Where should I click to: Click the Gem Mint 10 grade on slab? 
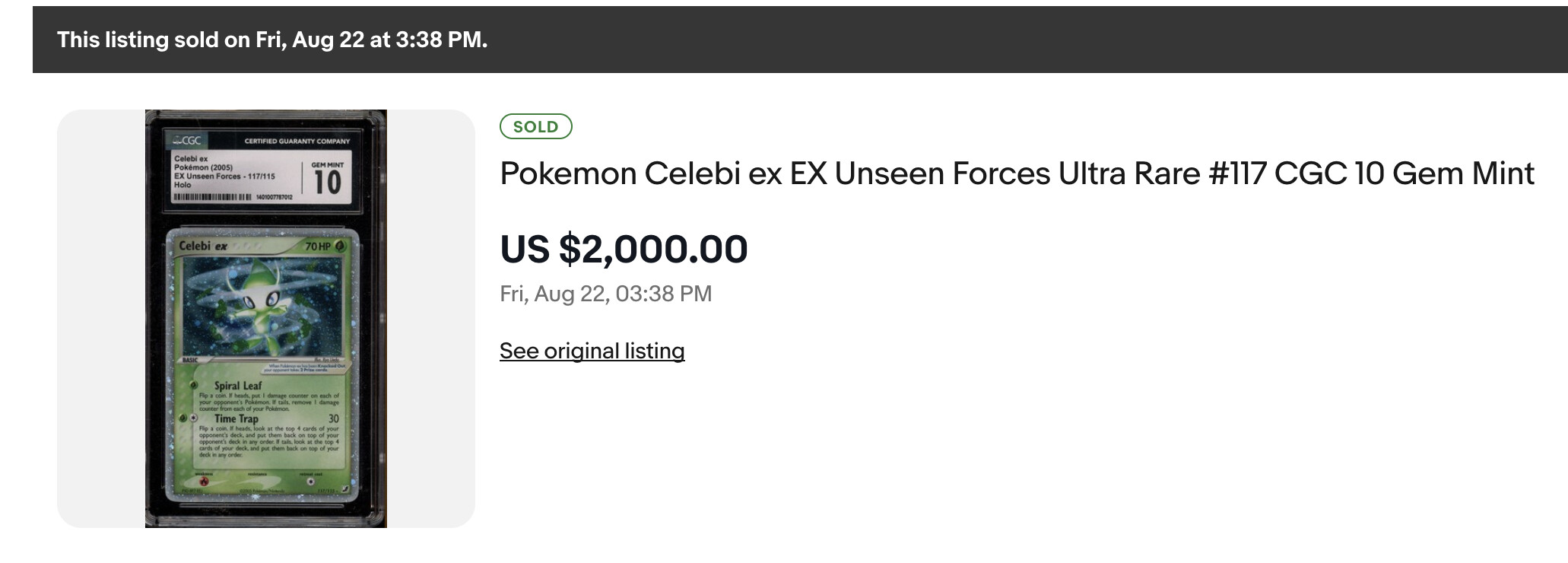[328, 180]
